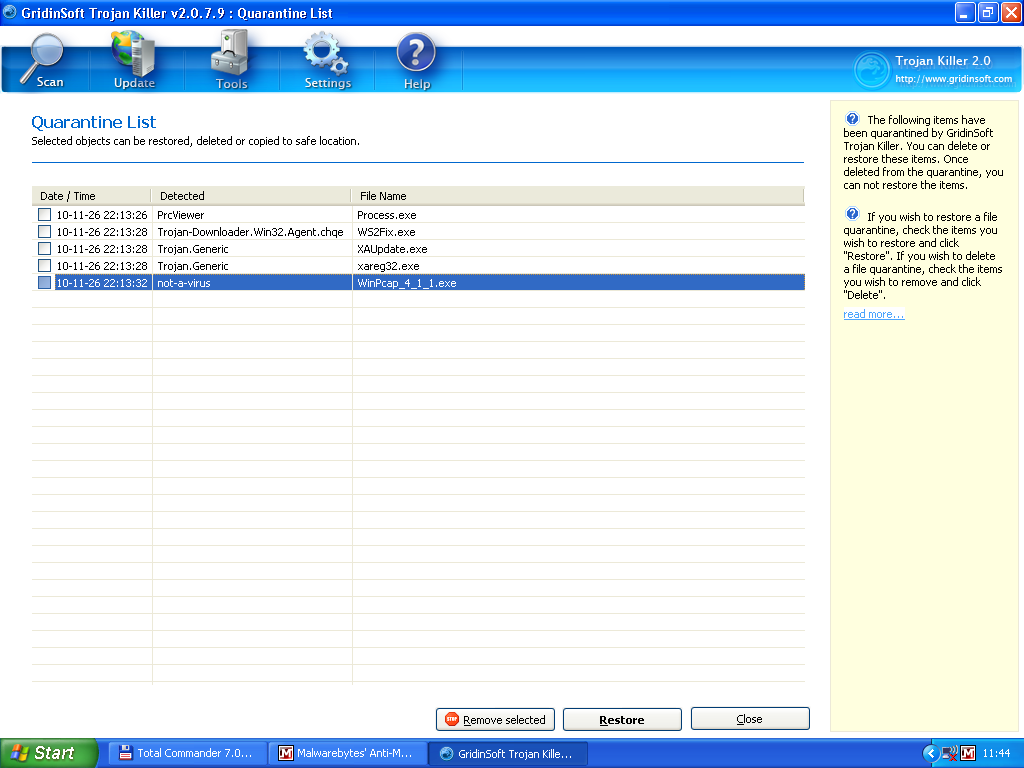Viewport: 1024px width, 768px height.
Task: Click the Malwarebytes tray icon
Action: coord(968,753)
